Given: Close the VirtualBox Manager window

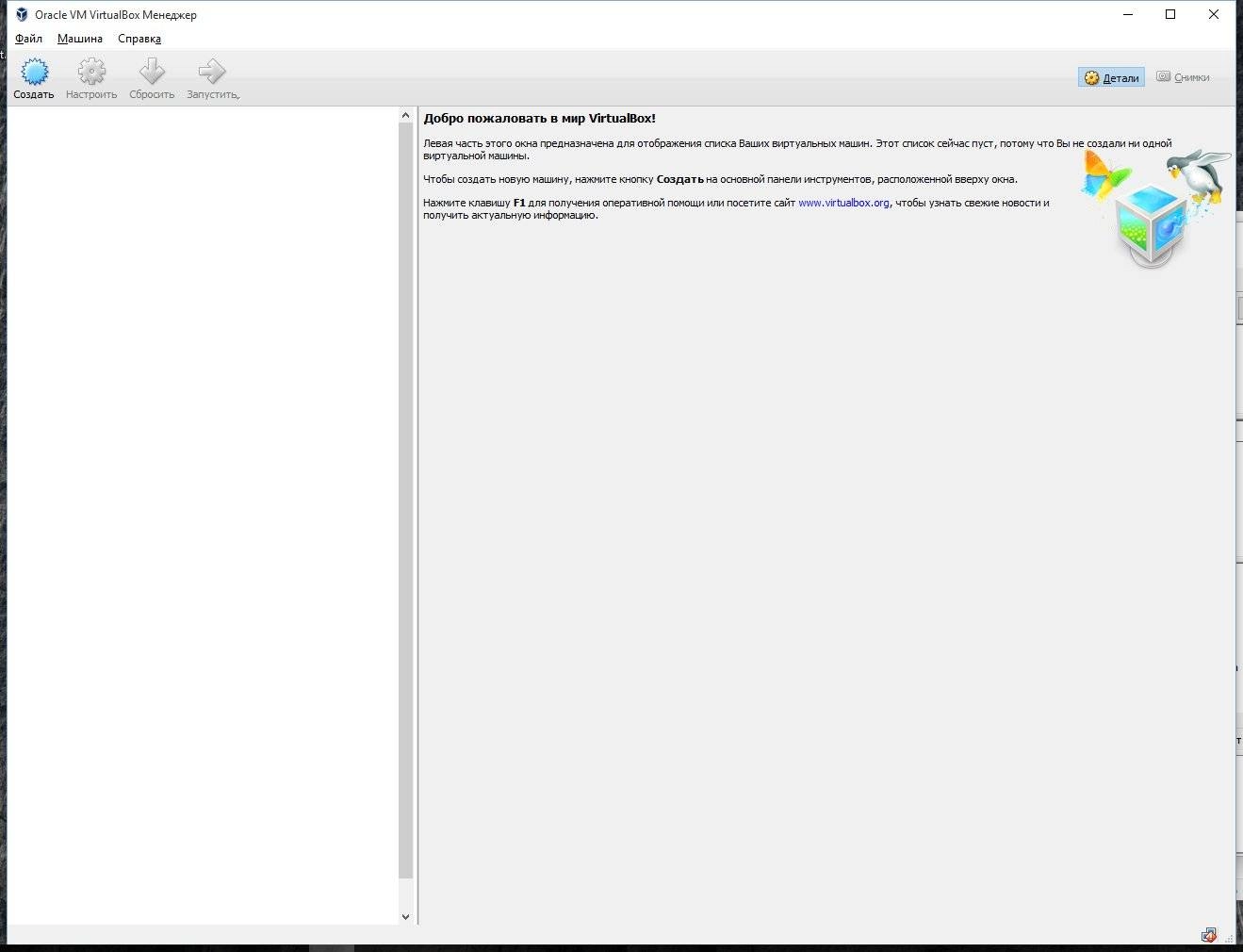Looking at the screenshot, I should click(x=1214, y=14).
